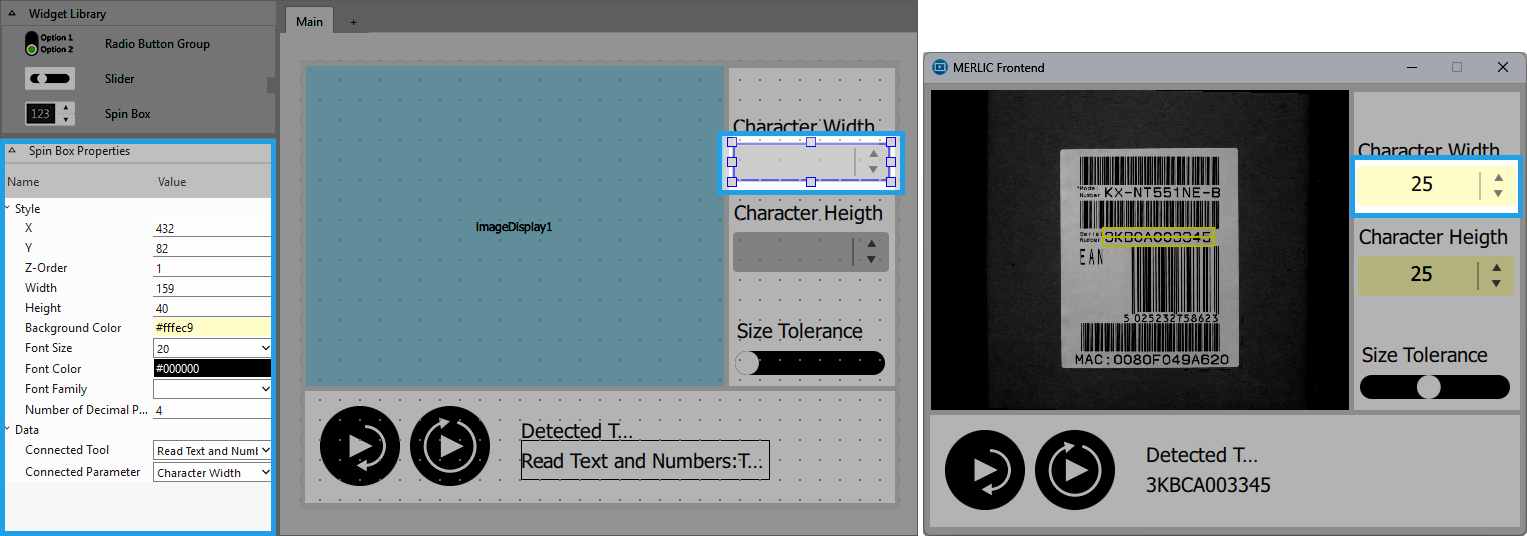
Task: Add a new tab with plus button
Action: (x=352, y=22)
